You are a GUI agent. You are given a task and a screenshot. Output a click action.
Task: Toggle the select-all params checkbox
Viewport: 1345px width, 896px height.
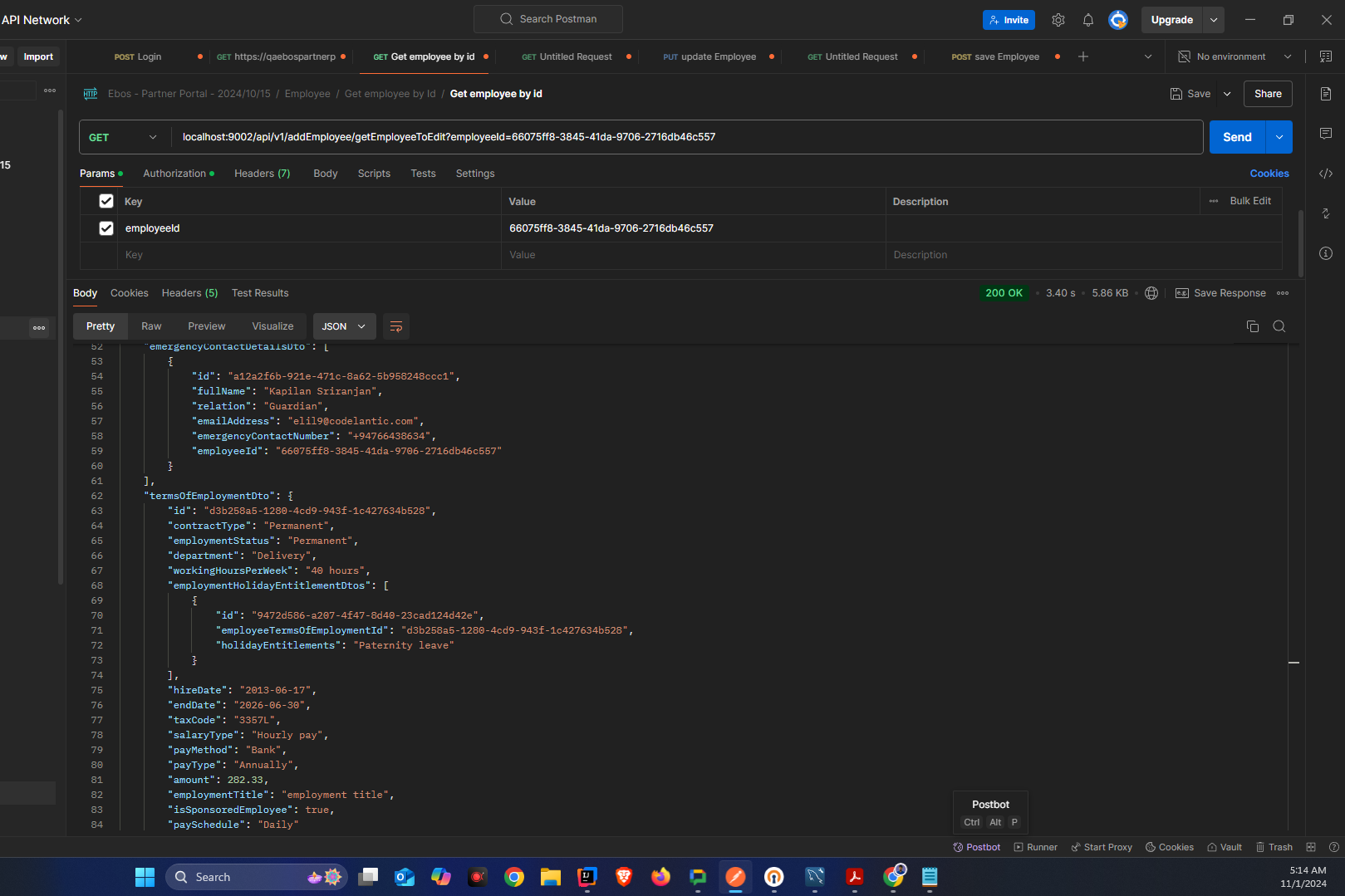click(x=106, y=201)
